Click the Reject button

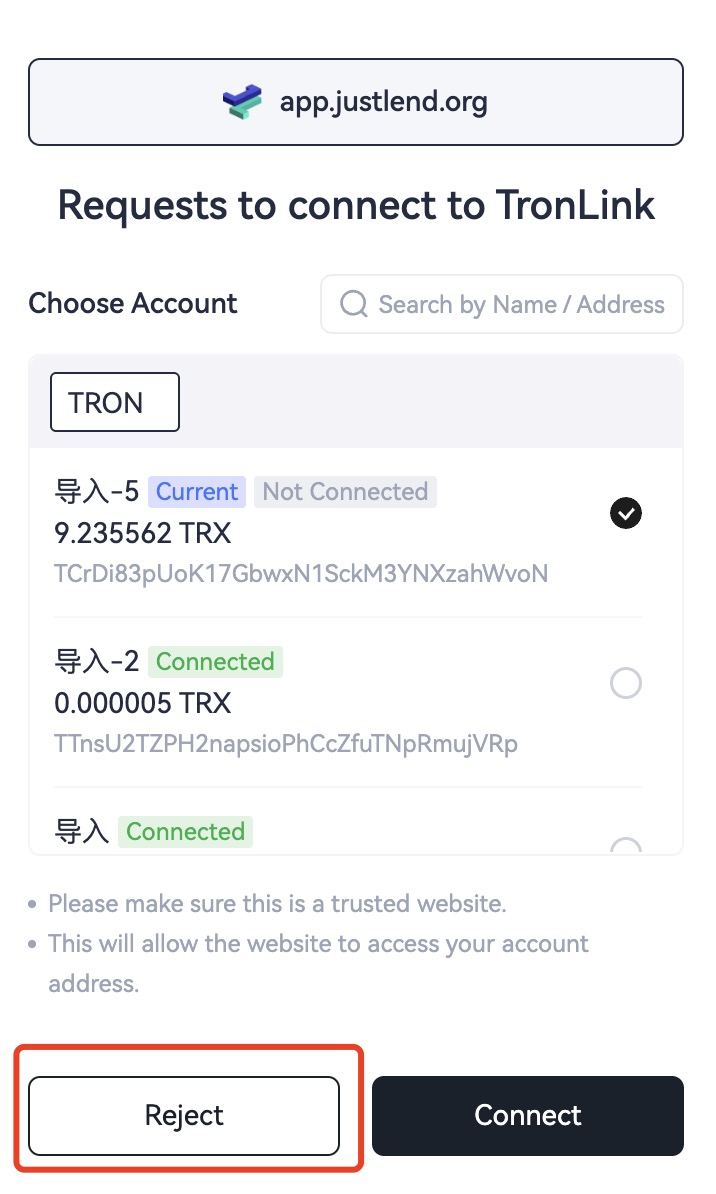184,1116
